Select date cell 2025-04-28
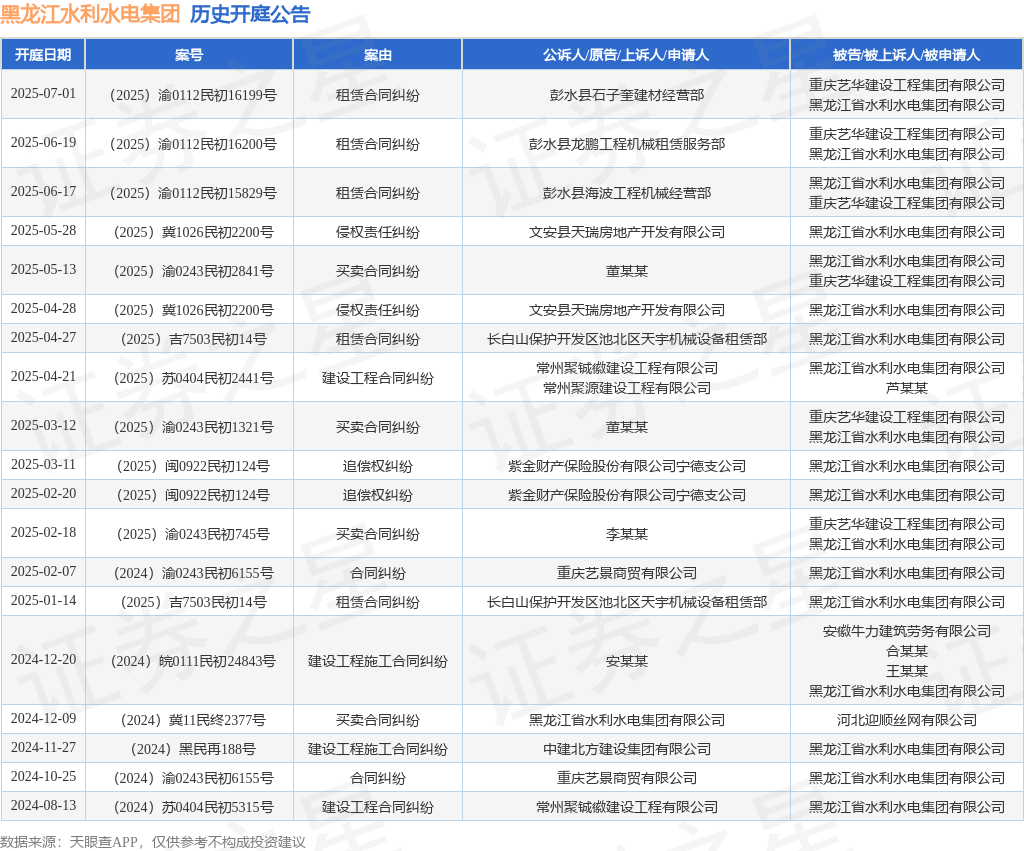1024x851 pixels. pyautogui.click(x=43, y=308)
